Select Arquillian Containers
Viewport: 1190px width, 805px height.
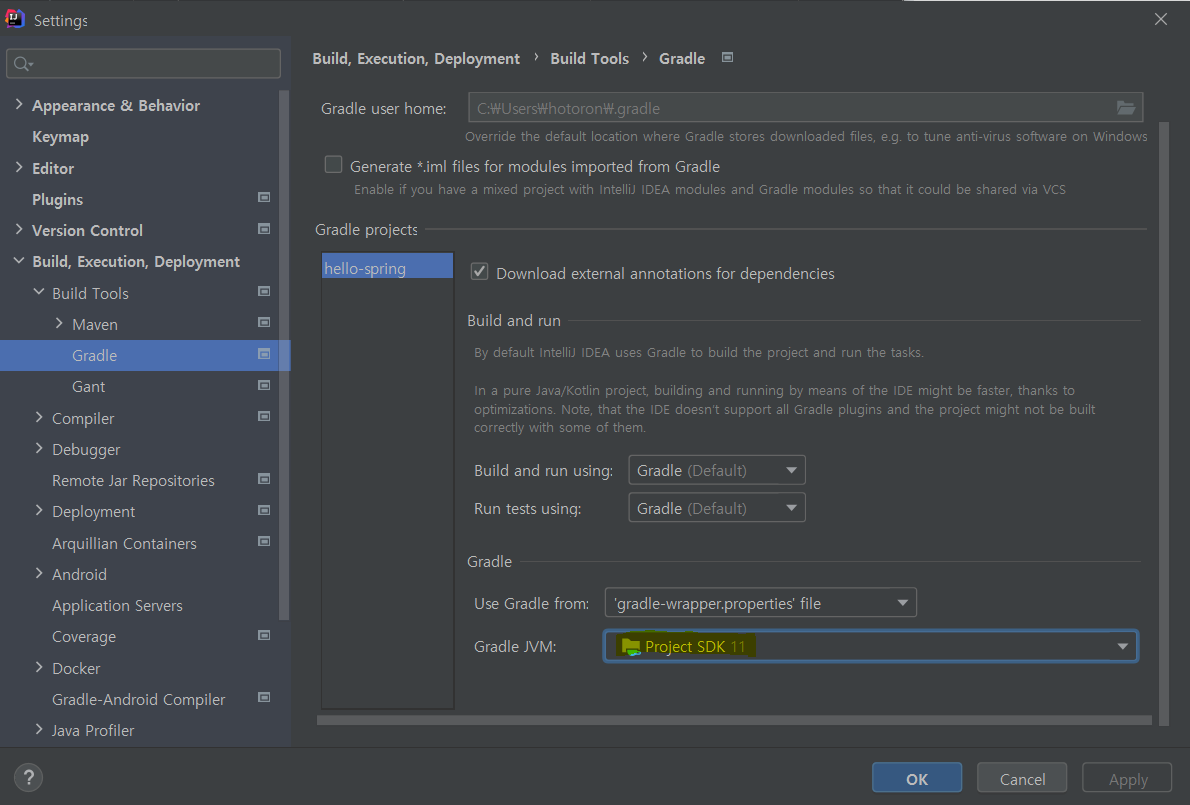click(124, 543)
